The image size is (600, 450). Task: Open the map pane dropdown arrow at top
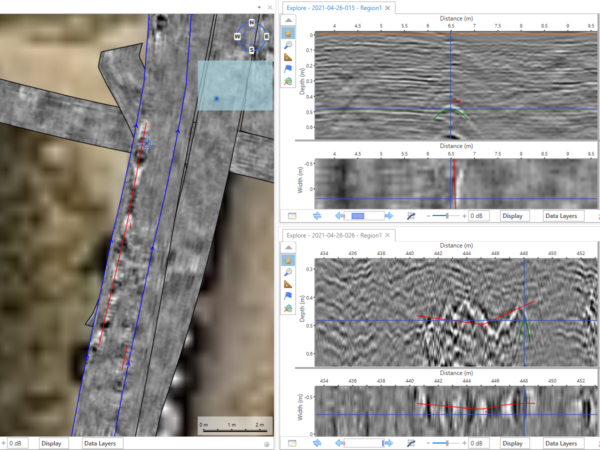click(259, 7)
